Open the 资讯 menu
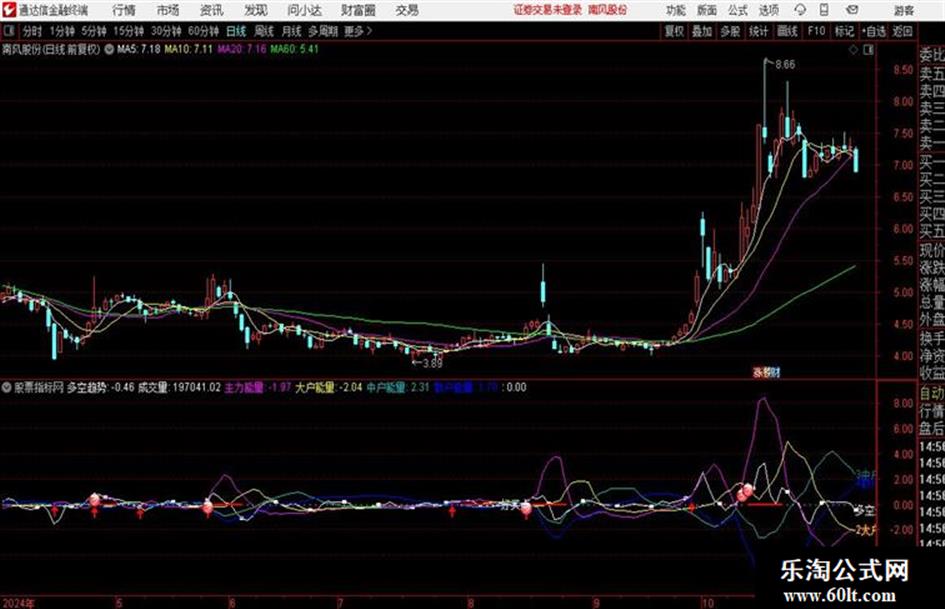The image size is (945, 609). point(212,10)
